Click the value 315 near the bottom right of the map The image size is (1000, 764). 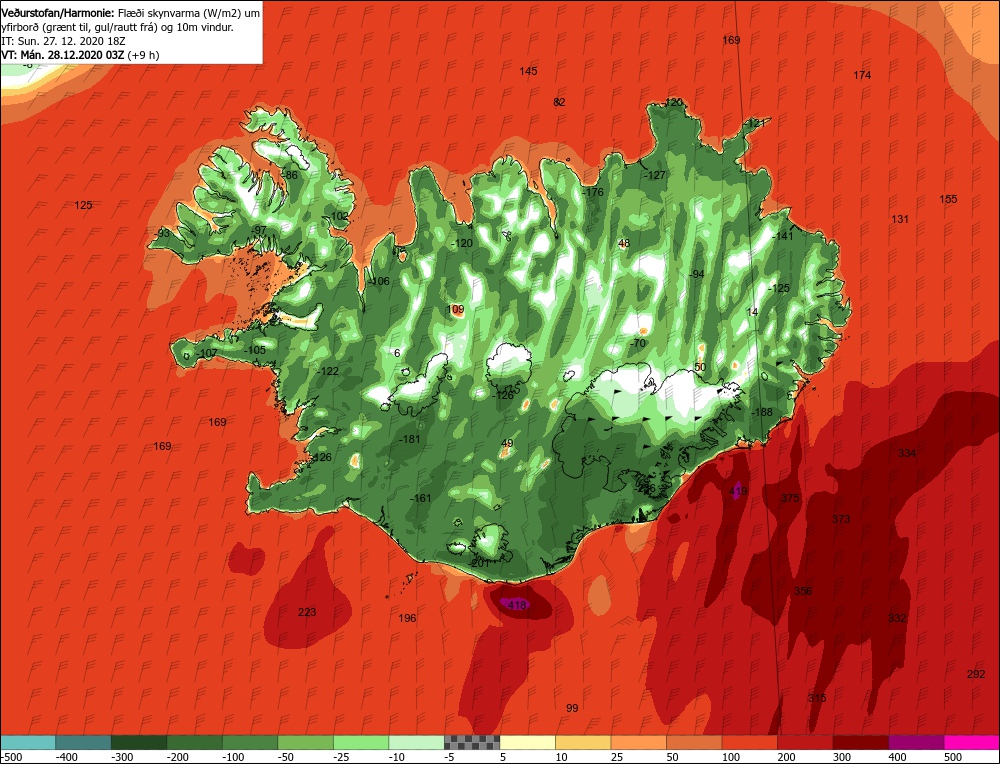(817, 698)
